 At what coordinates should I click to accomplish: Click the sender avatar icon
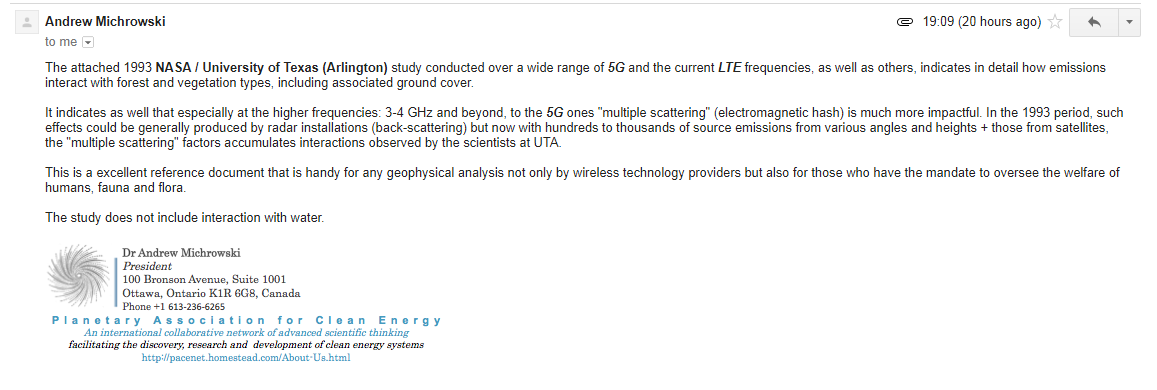click(x=27, y=23)
